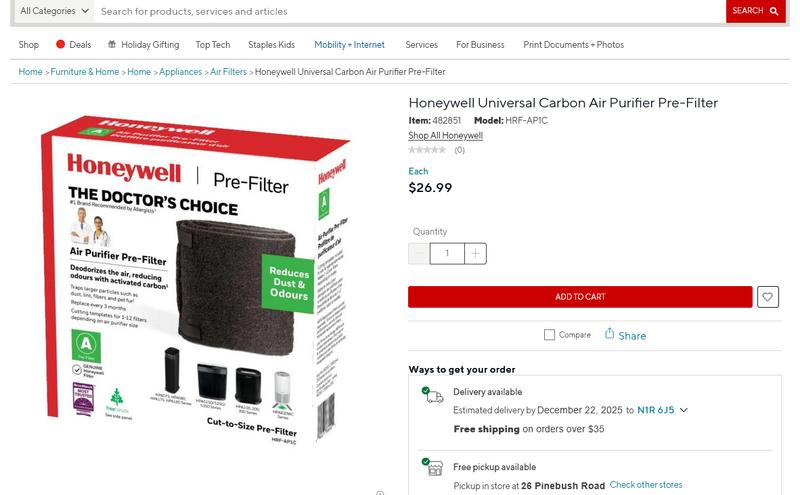The width and height of the screenshot is (800, 495).
Task: Click the delivery truck icon
Action: pyautogui.click(x=432, y=395)
